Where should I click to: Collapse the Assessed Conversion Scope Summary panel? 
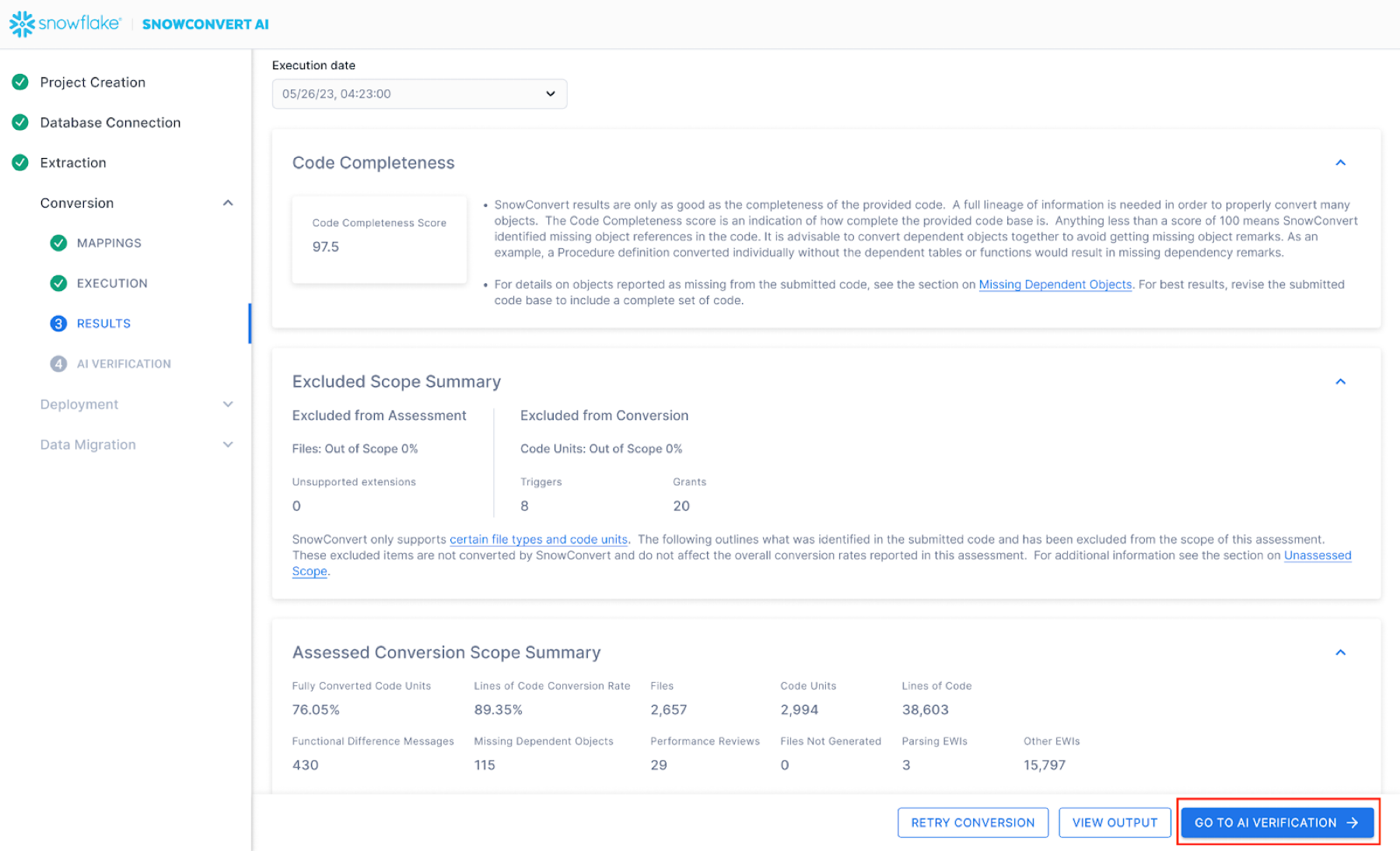pos(1340,653)
